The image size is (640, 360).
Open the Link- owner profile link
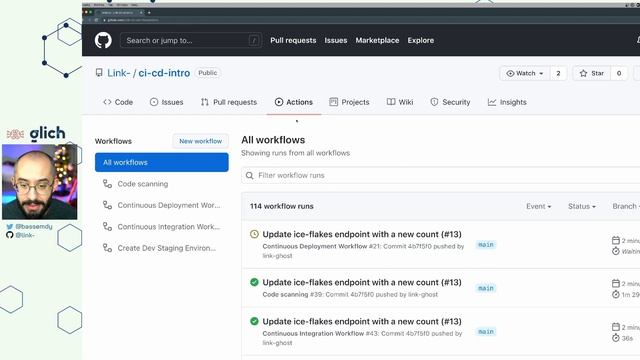click(118, 73)
